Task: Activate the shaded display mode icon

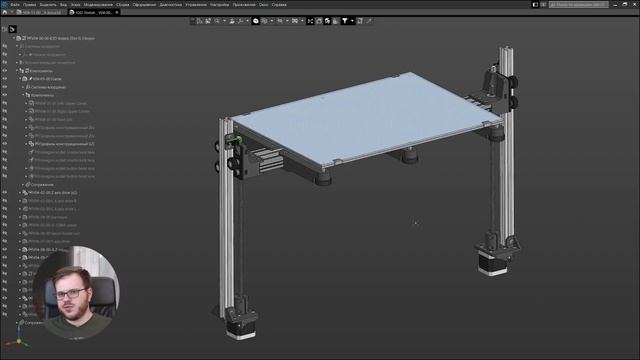Action: click(256, 21)
